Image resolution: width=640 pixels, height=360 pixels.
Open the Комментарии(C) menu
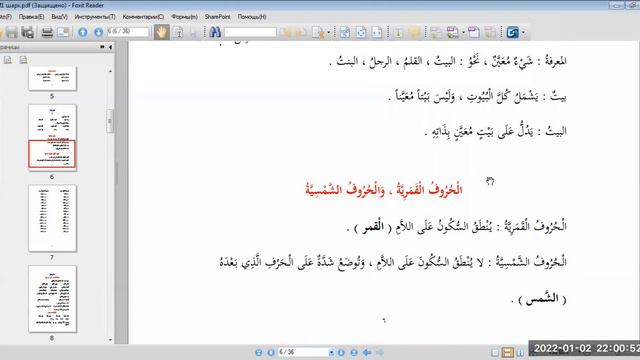(143, 17)
